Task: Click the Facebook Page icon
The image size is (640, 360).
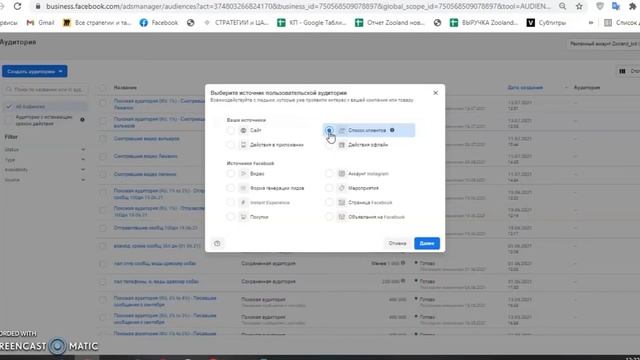Action: [342, 202]
